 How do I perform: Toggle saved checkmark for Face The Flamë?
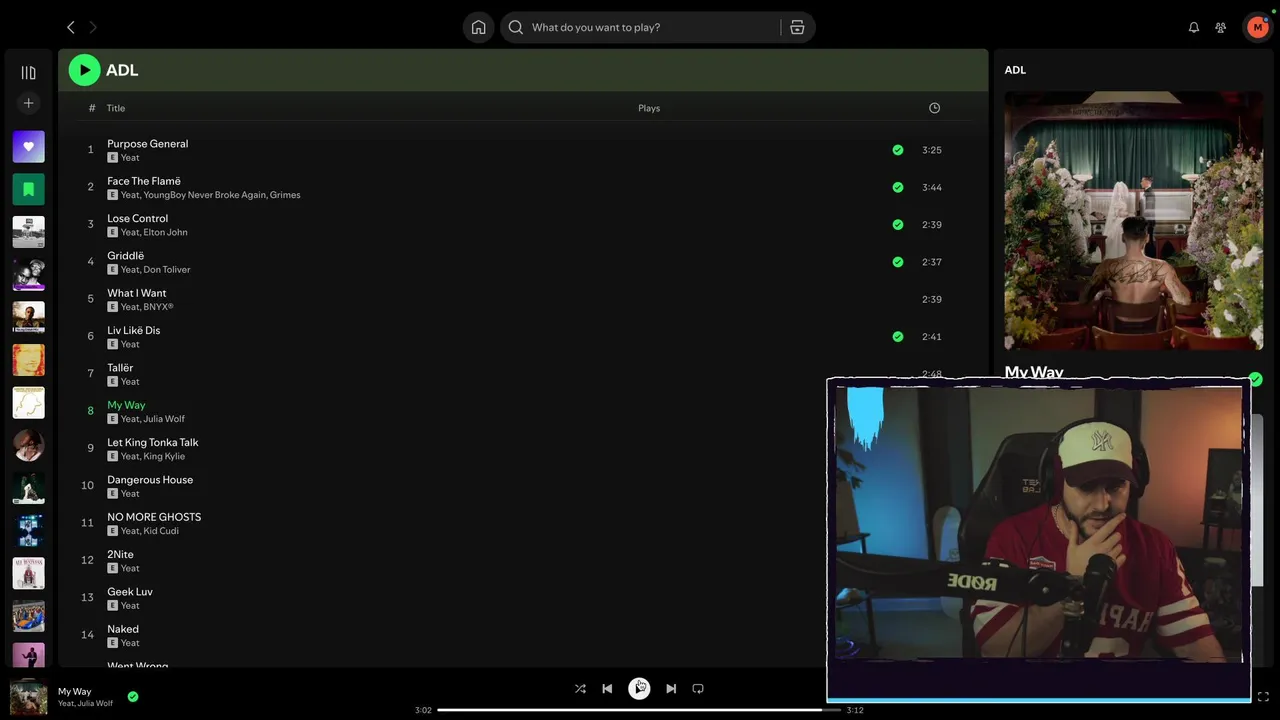coord(898,187)
